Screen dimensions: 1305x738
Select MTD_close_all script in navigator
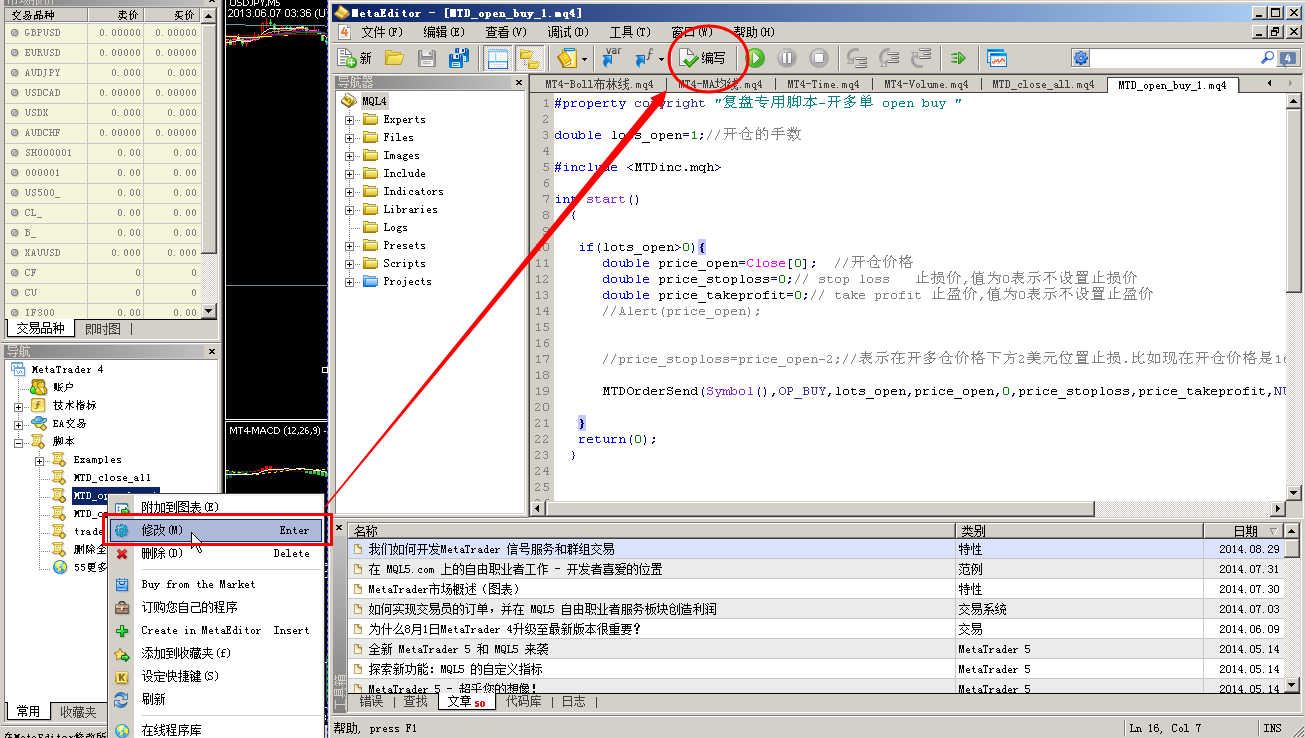[x=111, y=478]
